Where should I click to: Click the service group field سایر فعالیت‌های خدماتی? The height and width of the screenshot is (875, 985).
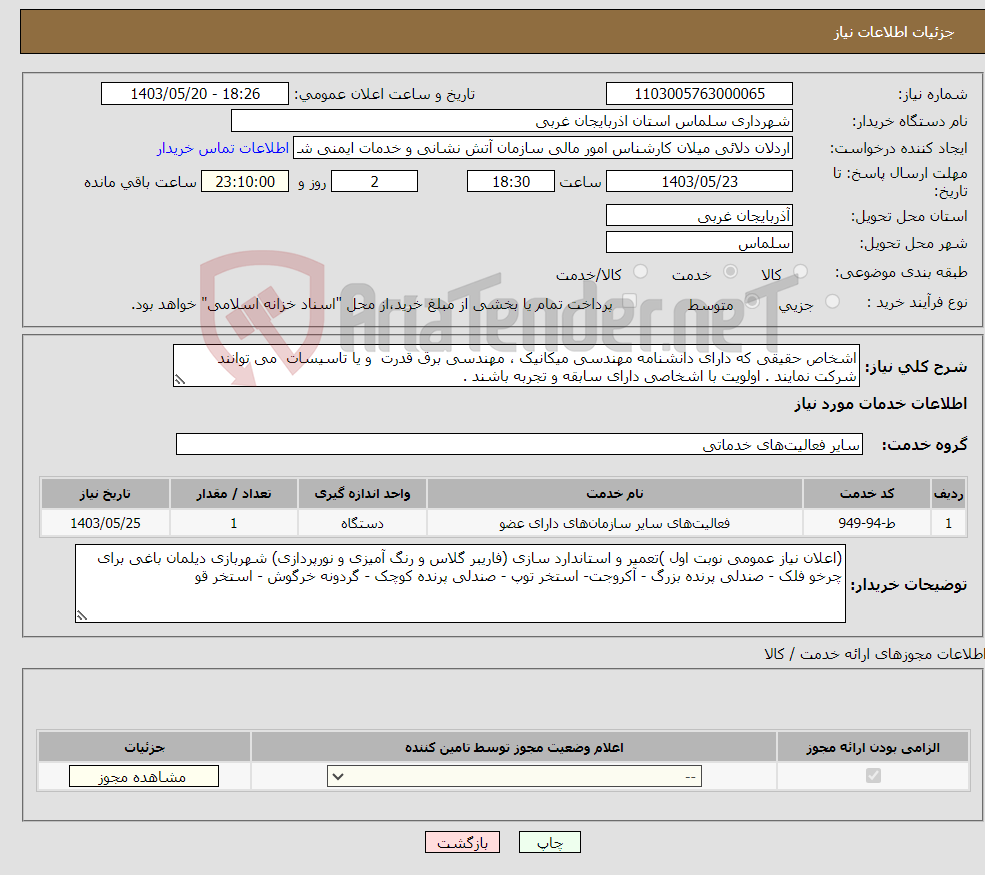point(519,444)
